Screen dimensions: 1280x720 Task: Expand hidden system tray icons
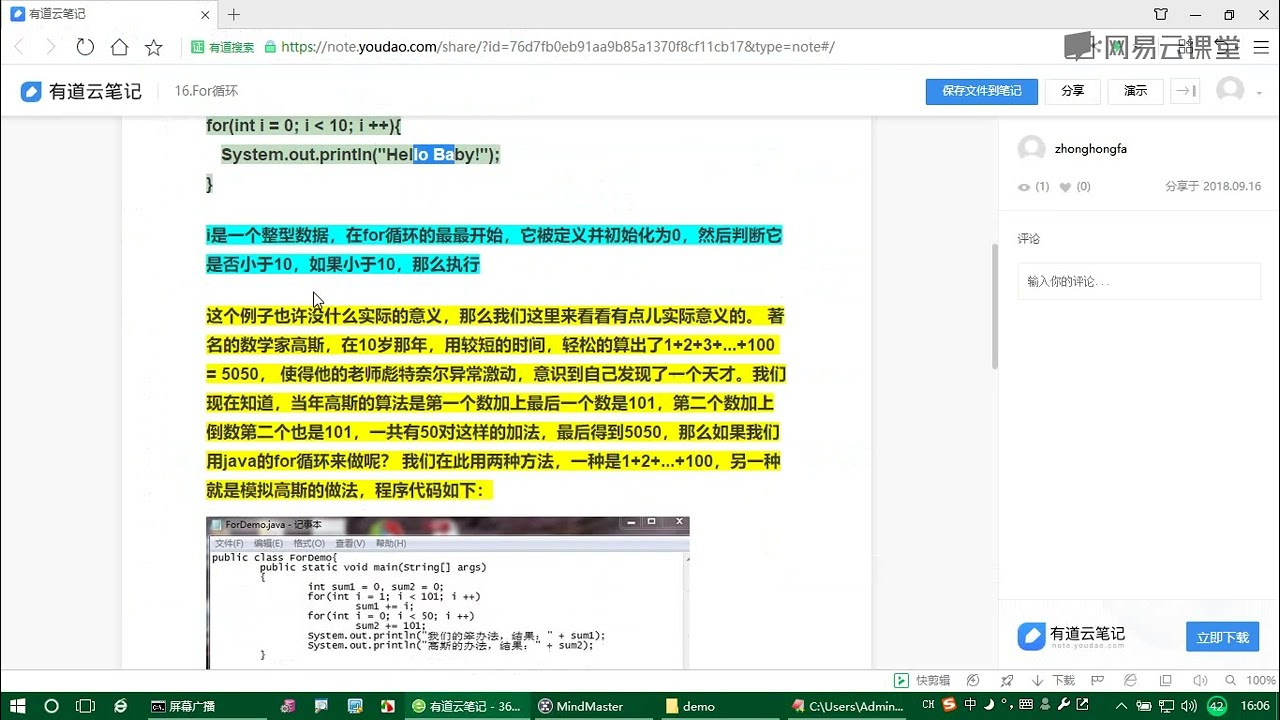(1119, 706)
